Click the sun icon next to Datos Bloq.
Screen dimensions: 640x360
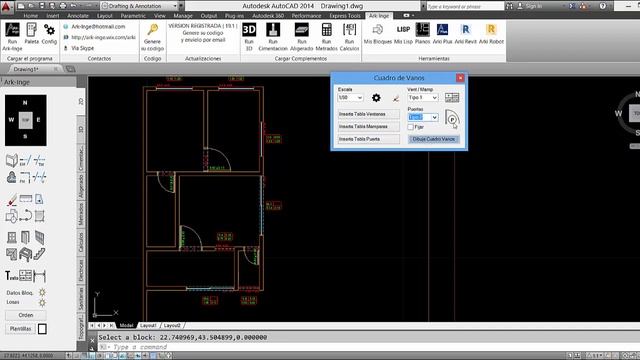tap(42, 292)
